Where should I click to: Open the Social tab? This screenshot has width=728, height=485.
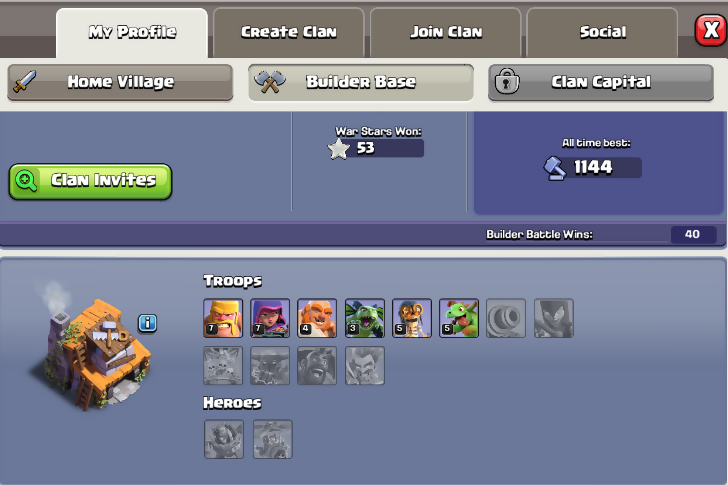[x=602, y=32]
